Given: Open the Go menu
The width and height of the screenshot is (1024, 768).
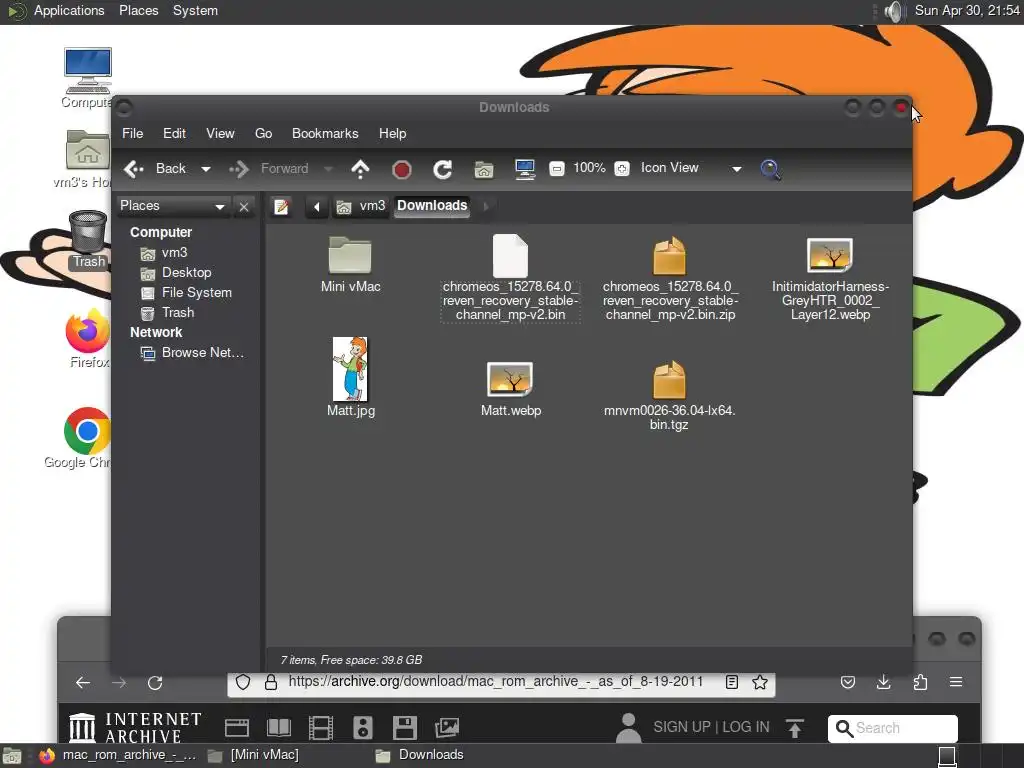Looking at the screenshot, I should click(263, 133).
